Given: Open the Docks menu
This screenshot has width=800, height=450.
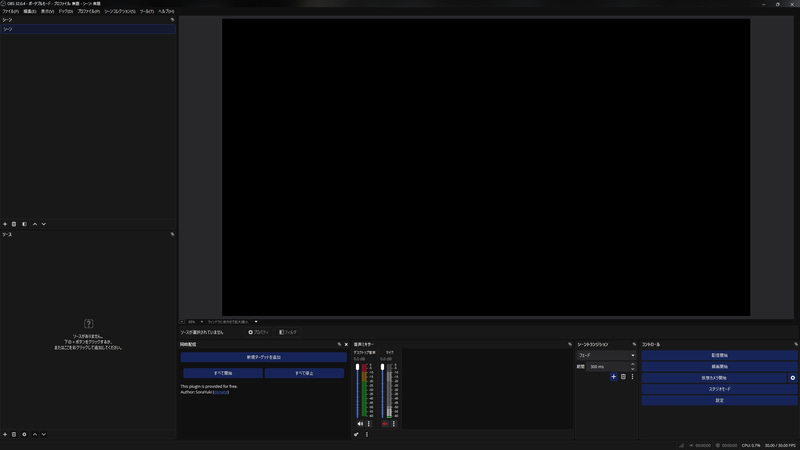Looking at the screenshot, I should click(x=65, y=11).
